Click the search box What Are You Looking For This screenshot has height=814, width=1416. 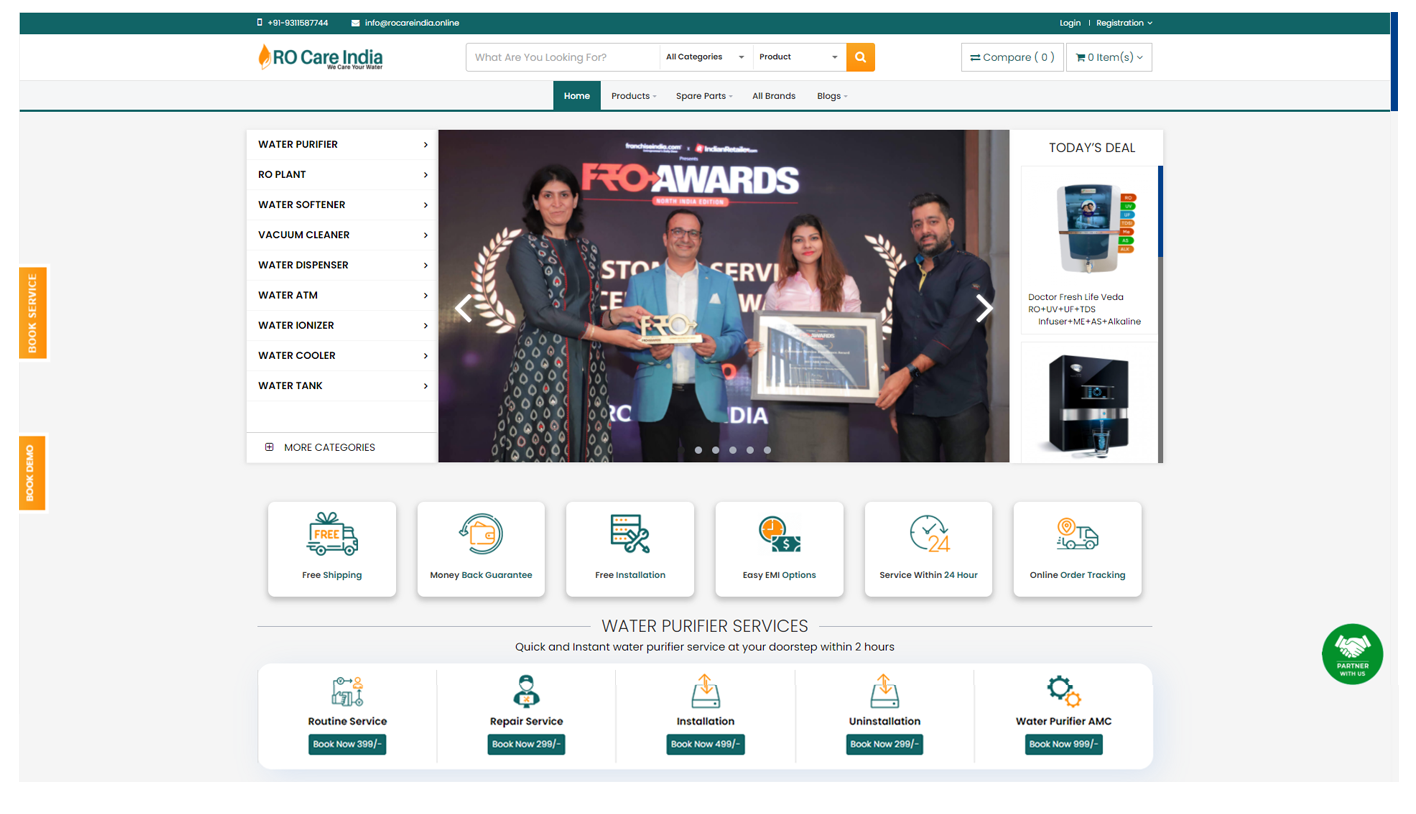(563, 57)
